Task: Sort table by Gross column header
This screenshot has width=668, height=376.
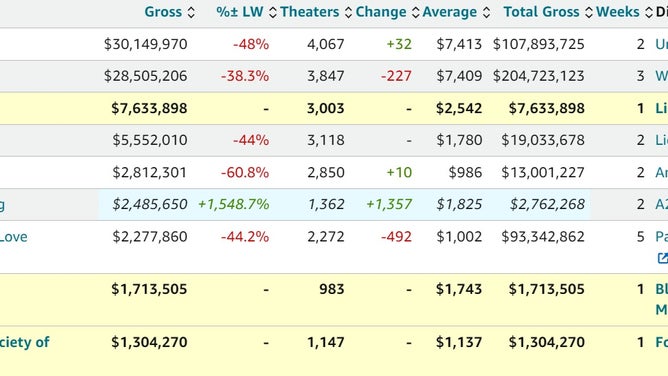Action: pyautogui.click(x=163, y=12)
